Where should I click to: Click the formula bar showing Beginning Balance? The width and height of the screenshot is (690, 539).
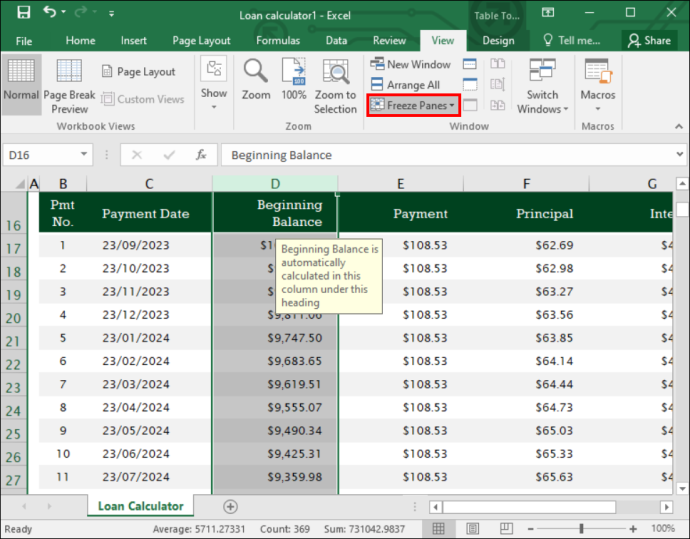coord(449,155)
